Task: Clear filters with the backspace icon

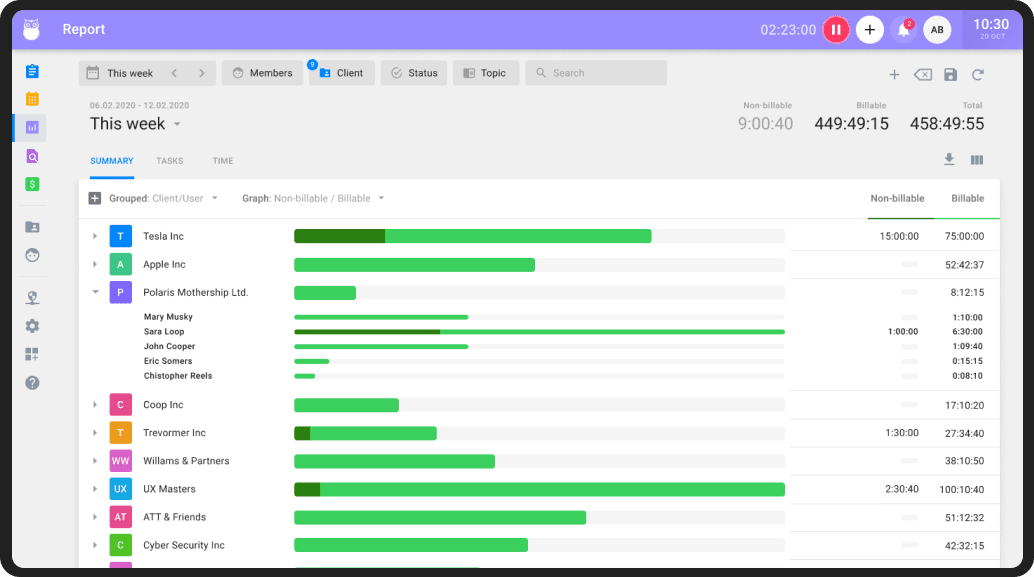Action: coord(923,75)
